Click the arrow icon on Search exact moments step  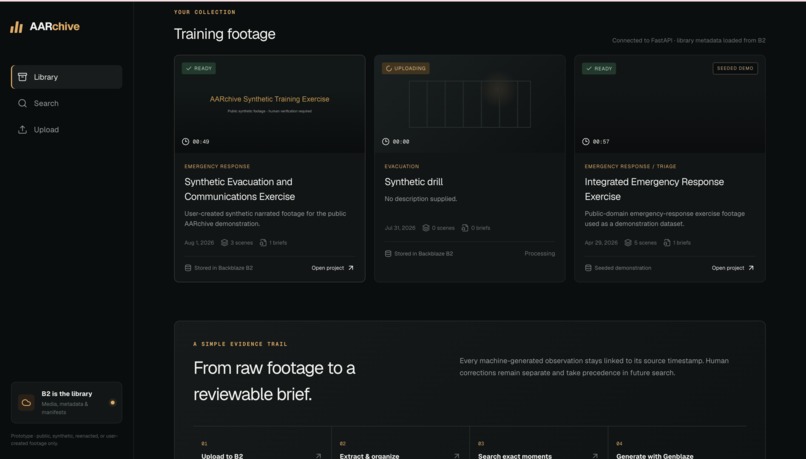pos(595,456)
